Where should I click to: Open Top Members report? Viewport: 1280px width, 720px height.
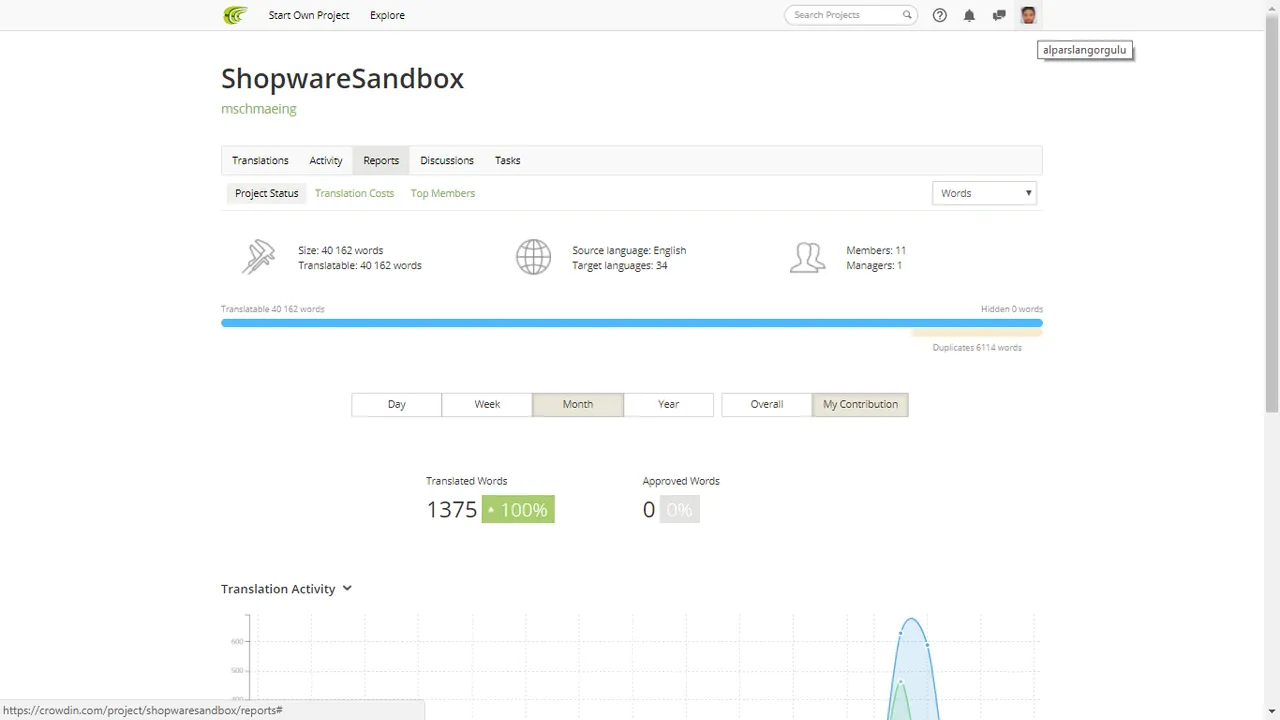(x=442, y=193)
